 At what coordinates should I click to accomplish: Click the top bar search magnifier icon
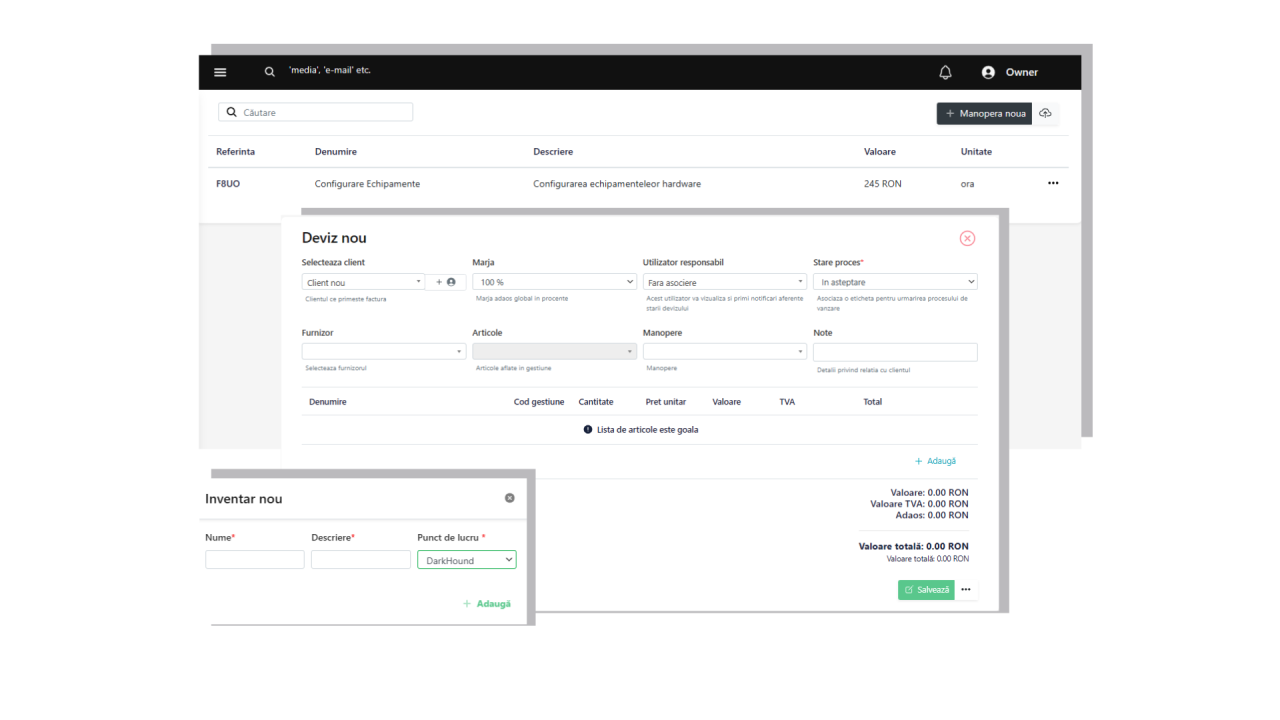[269, 72]
